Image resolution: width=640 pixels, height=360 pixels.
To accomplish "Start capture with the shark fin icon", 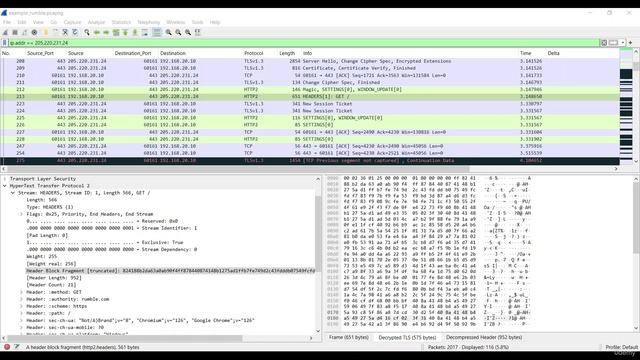I will click(x=5, y=32).
